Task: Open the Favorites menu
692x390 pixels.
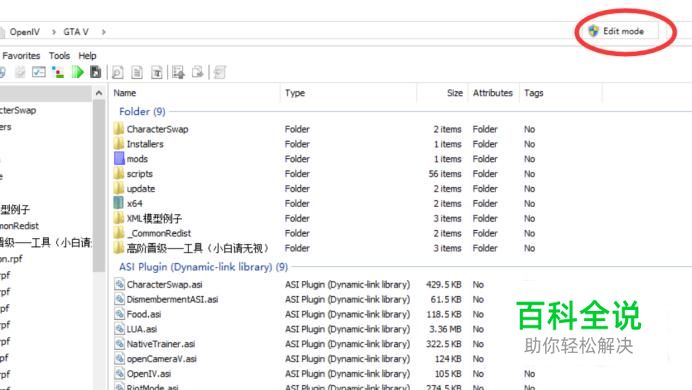Action: click(x=21, y=56)
